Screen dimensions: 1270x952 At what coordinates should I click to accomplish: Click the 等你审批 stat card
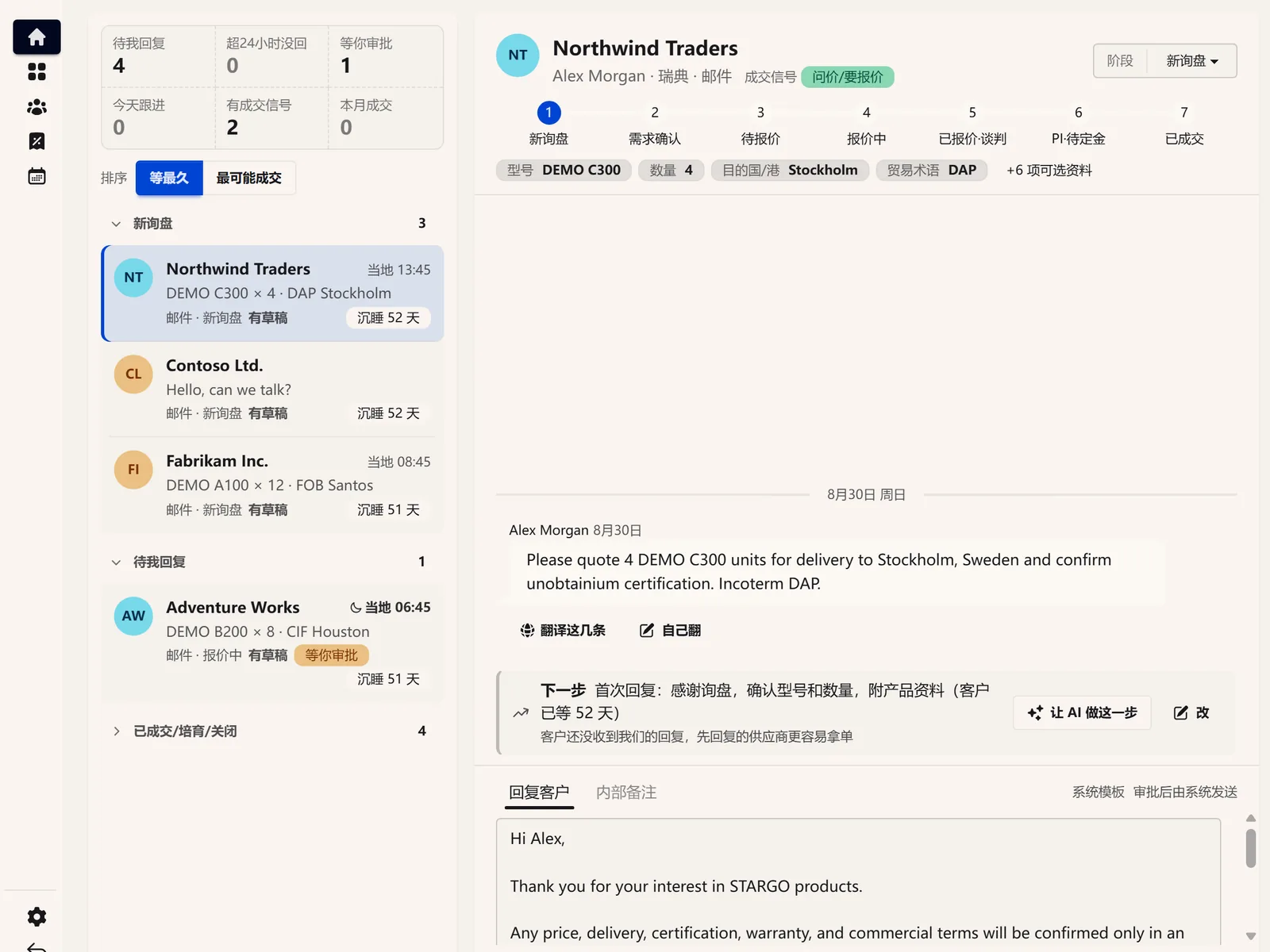[x=386, y=56]
